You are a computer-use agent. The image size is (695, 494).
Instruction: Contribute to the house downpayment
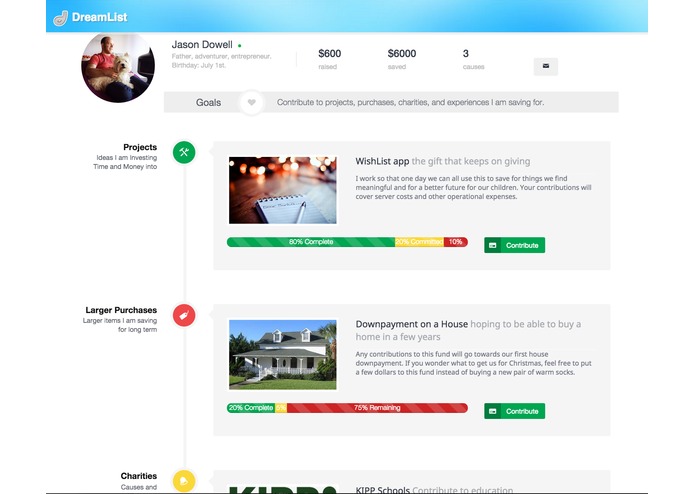[x=515, y=411]
